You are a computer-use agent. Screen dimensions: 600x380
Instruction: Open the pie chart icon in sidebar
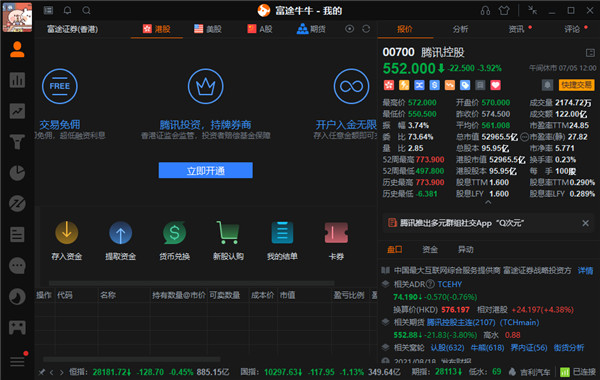point(17,173)
